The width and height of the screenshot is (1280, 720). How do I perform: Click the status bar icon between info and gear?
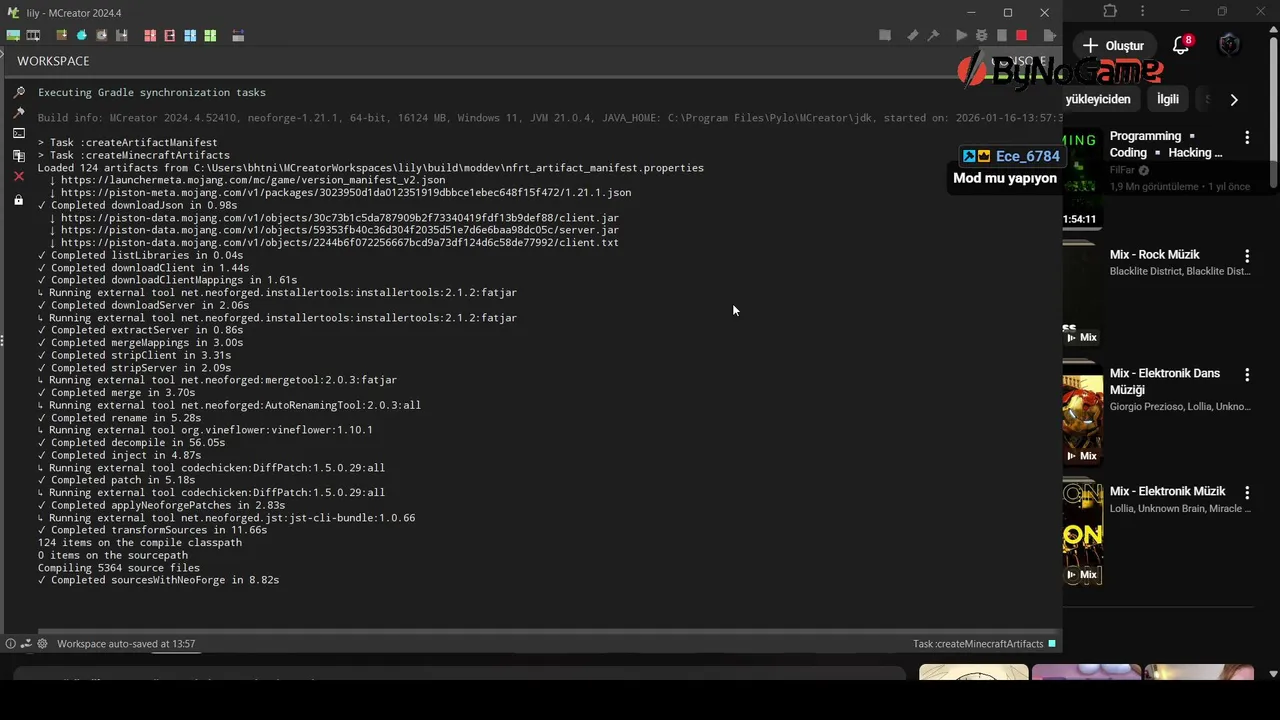click(26, 644)
